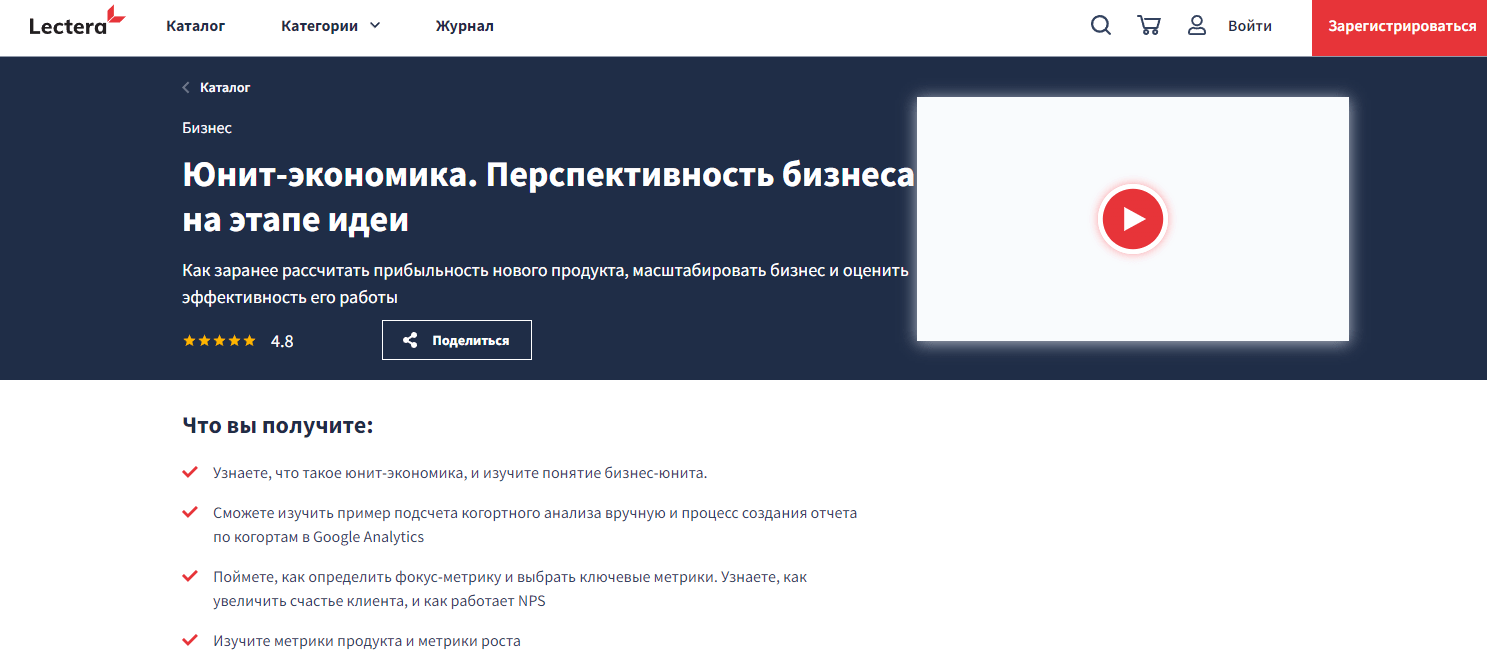Click checkmark beside the когортный анализ bullet
The image size is (1487, 659).
click(x=190, y=512)
